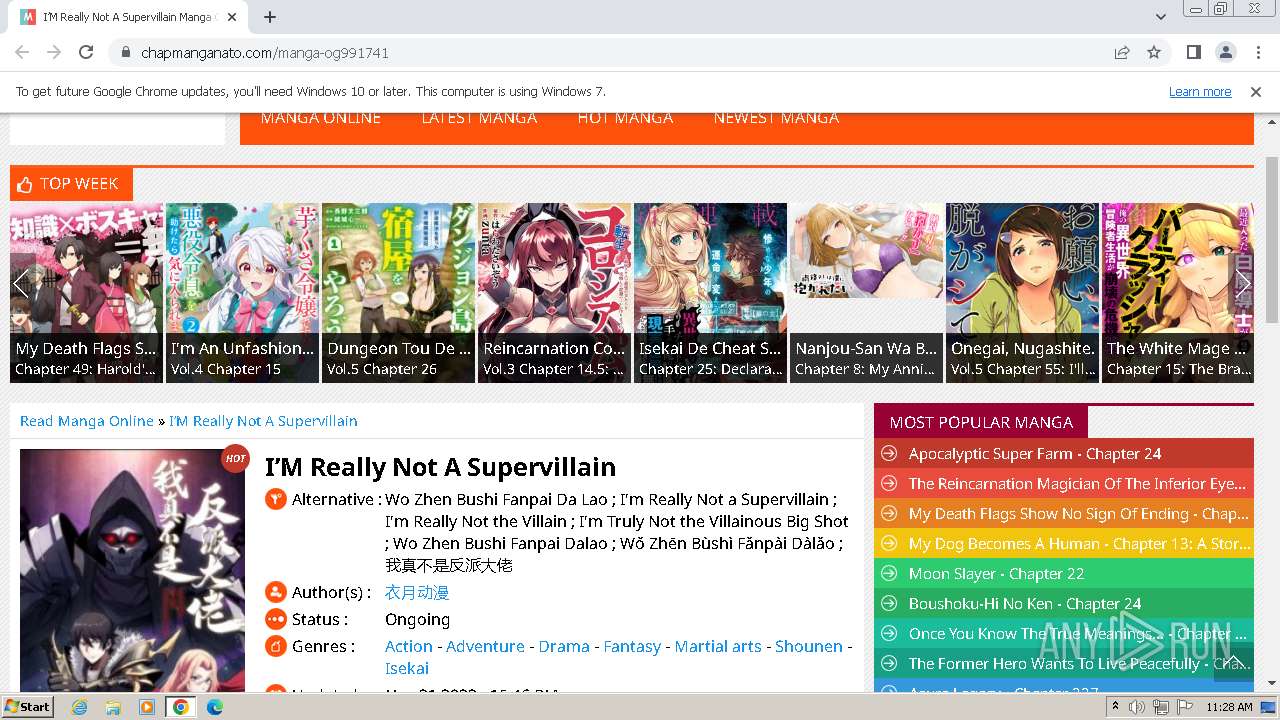
Task: Open the volume speaker tray icon
Action: (1137, 707)
